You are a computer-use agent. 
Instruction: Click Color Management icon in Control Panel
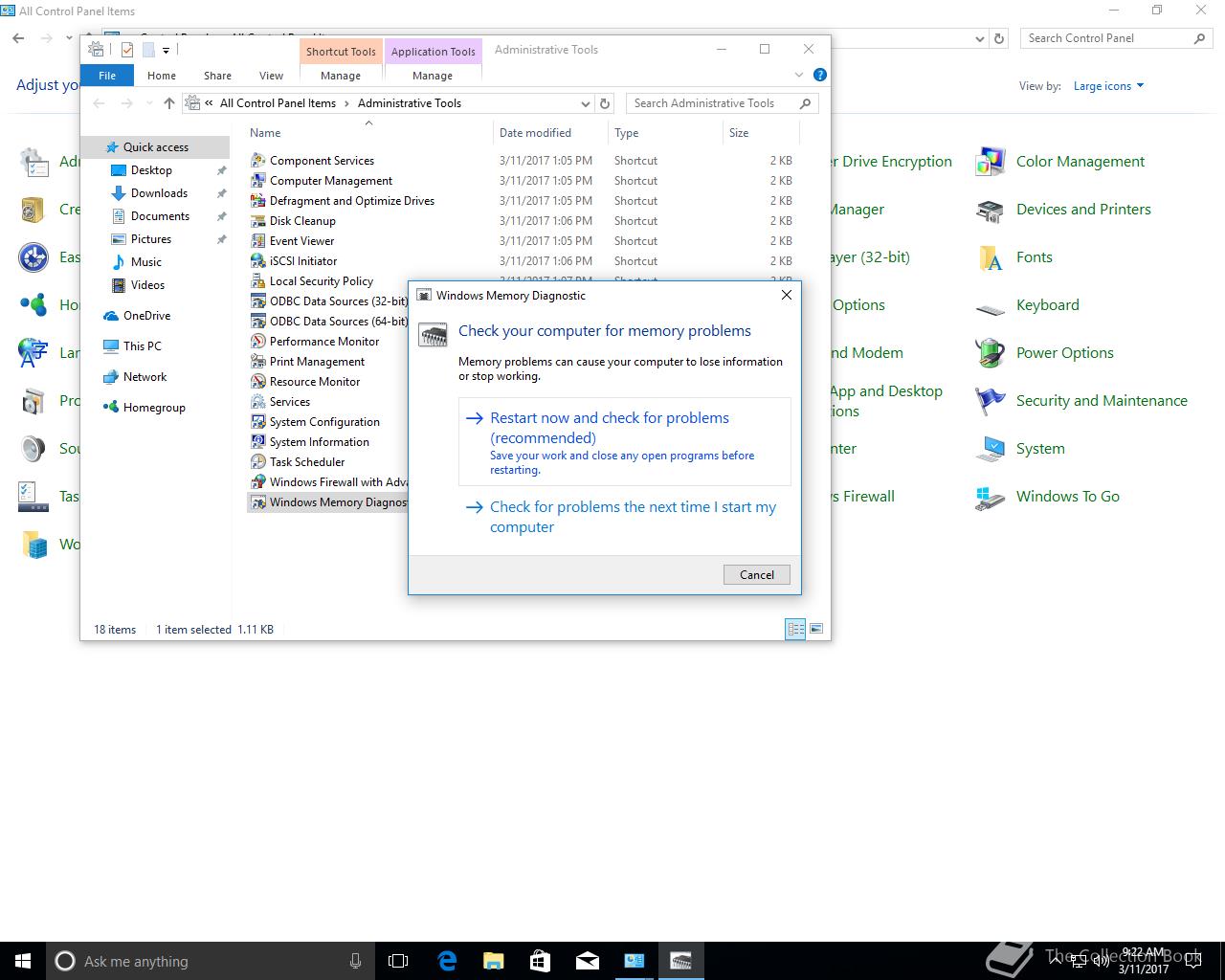(990, 162)
